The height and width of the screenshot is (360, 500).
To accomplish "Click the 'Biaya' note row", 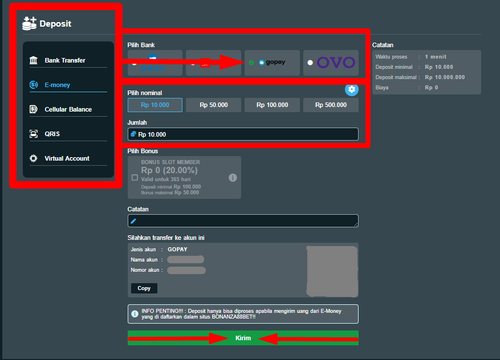I will point(407,88).
